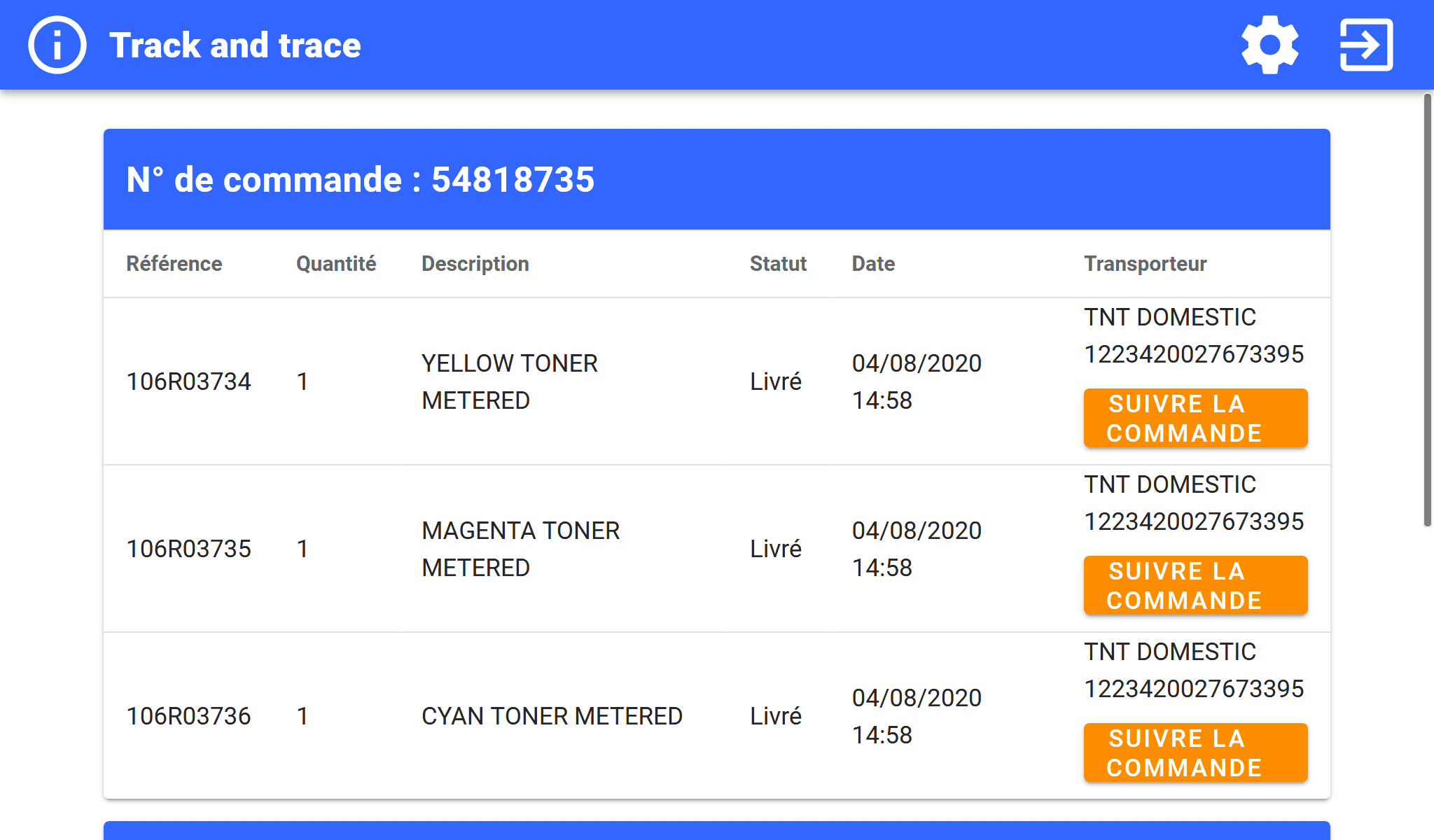
Task: Select reference 106R03736
Action: [188, 716]
